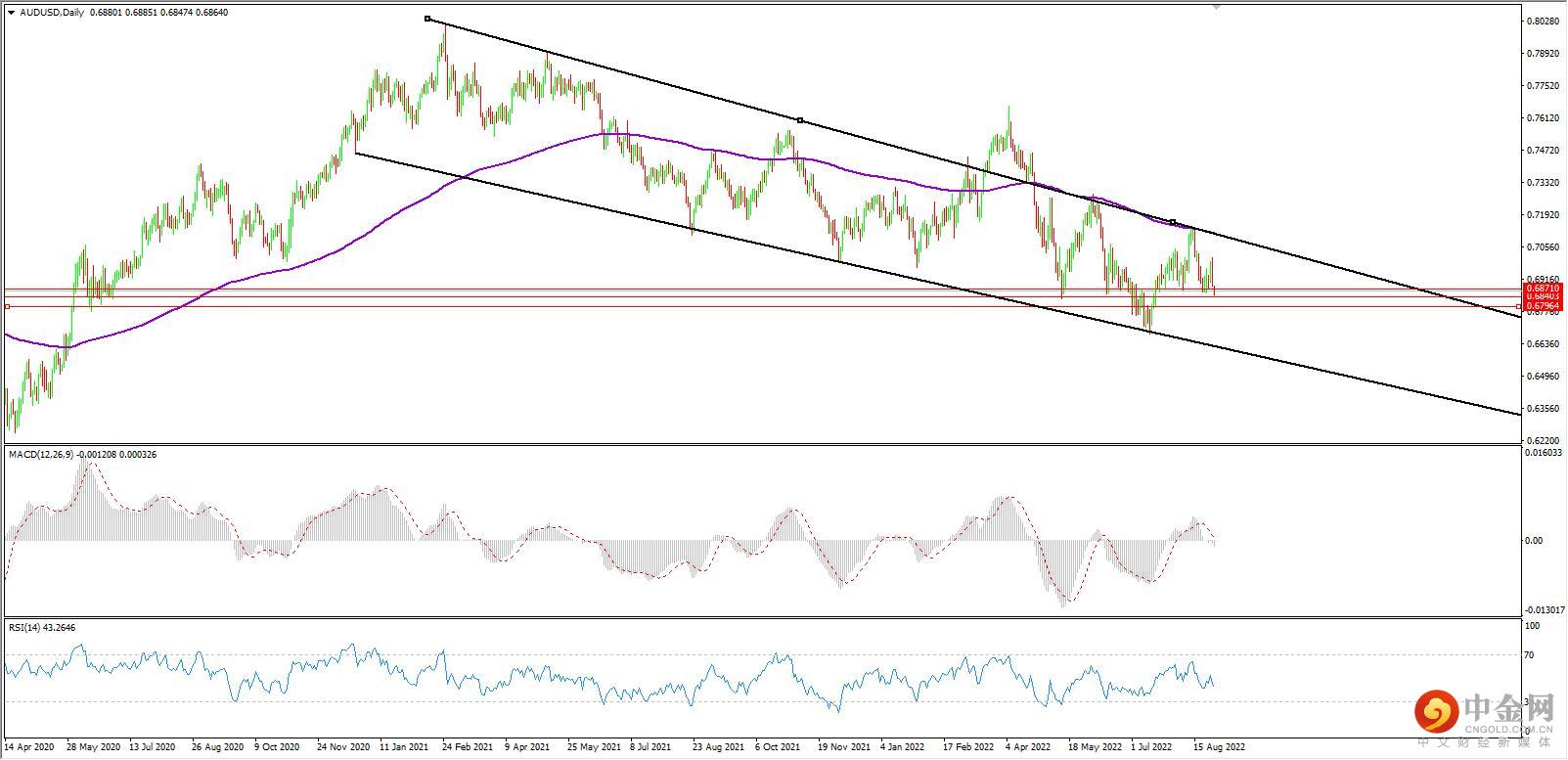Click the 23 Aug 2021 date label
1568x760 pixels.
coord(717,745)
